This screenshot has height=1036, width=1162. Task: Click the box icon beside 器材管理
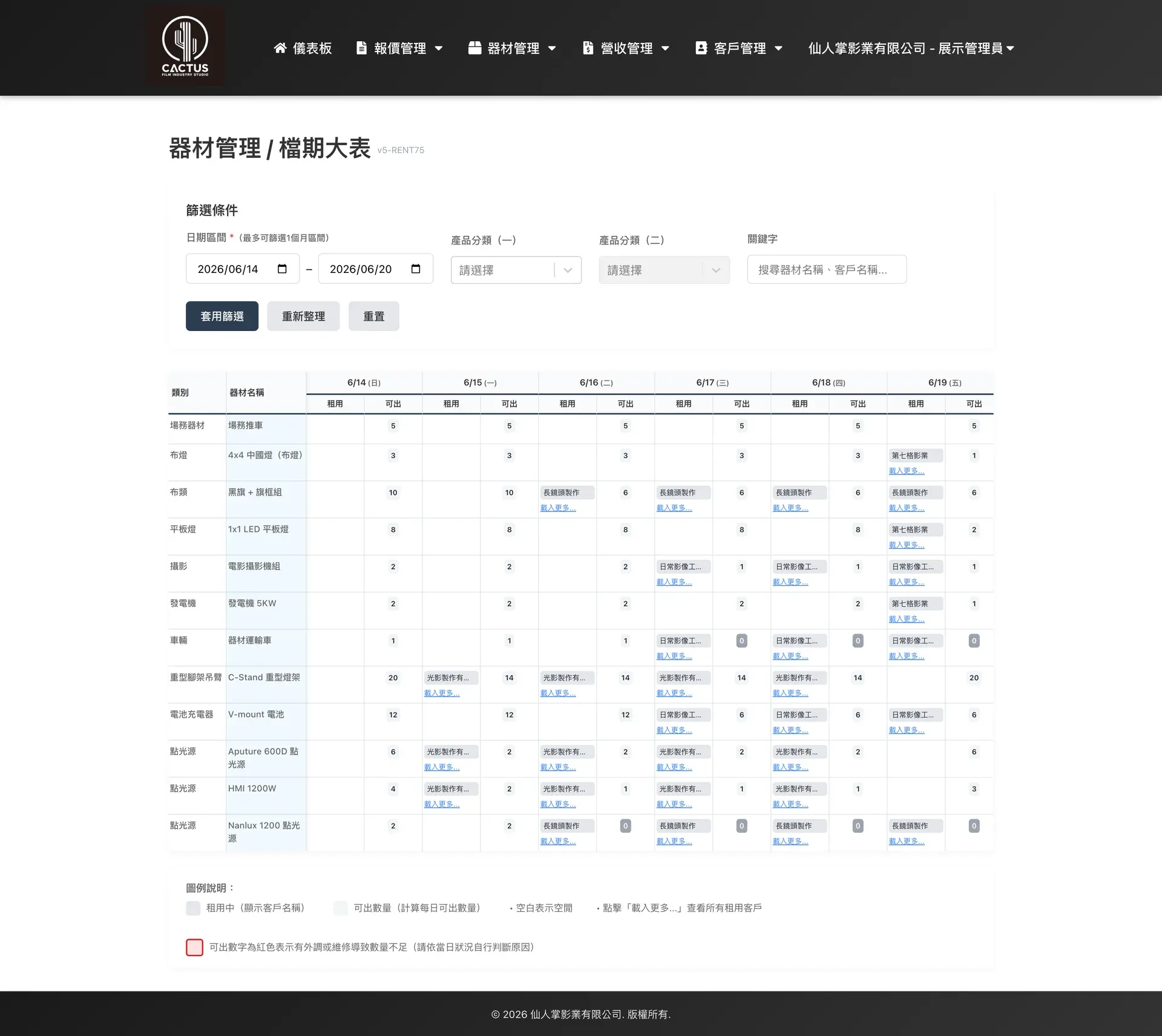tap(474, 48)
